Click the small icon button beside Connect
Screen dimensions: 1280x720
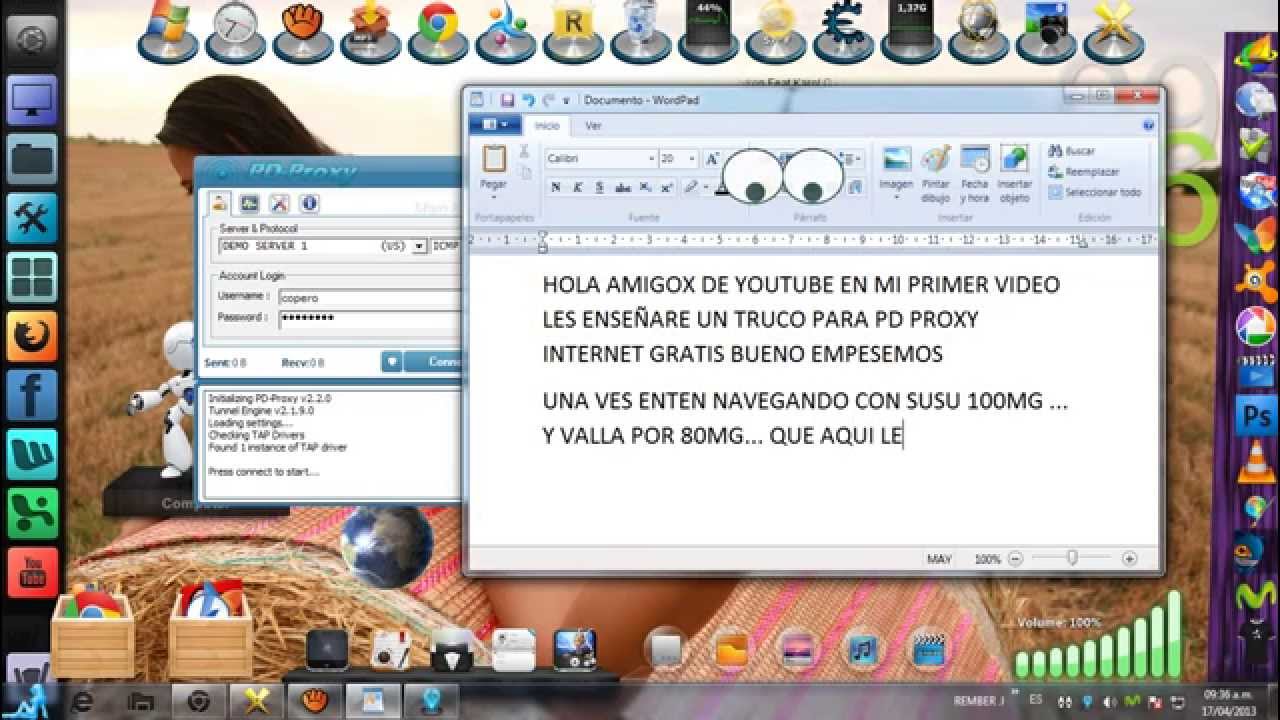392,362
